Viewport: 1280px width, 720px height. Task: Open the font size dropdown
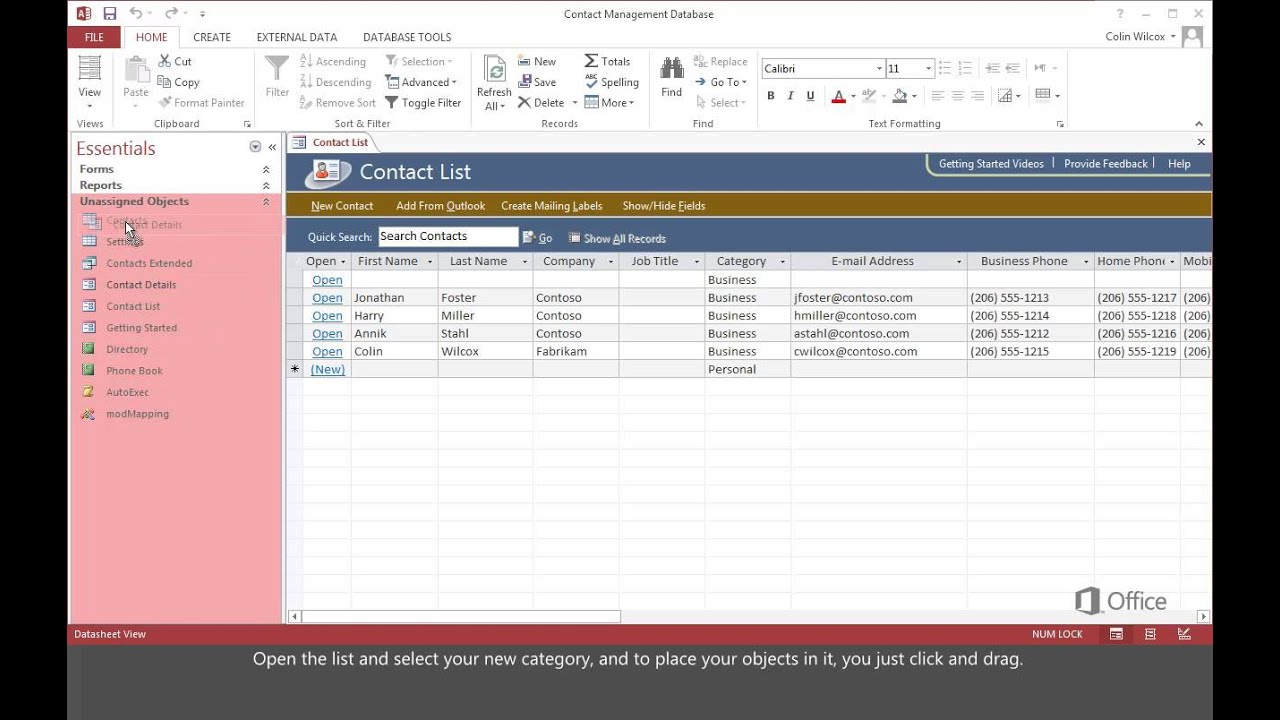(929, 69)
